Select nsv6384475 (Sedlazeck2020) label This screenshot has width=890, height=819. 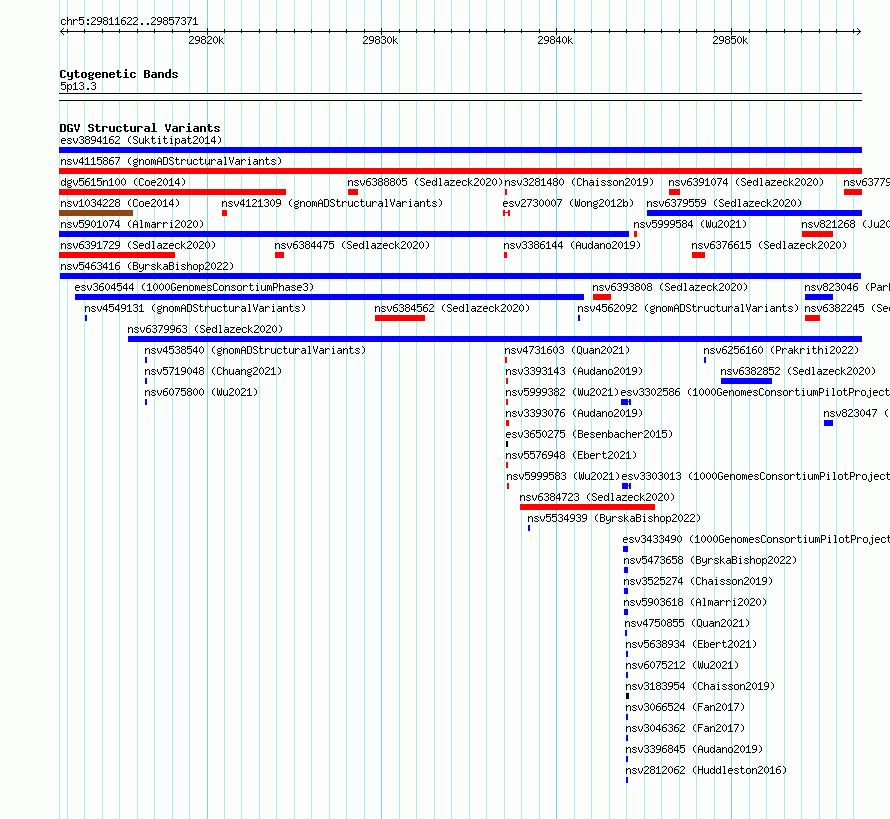[352, 245]
